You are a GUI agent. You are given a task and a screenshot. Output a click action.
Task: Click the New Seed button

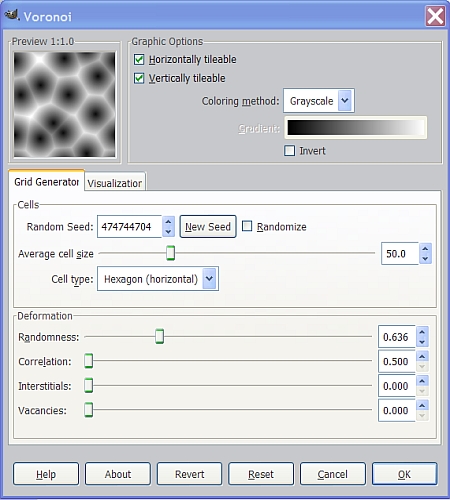click(208, 227)
